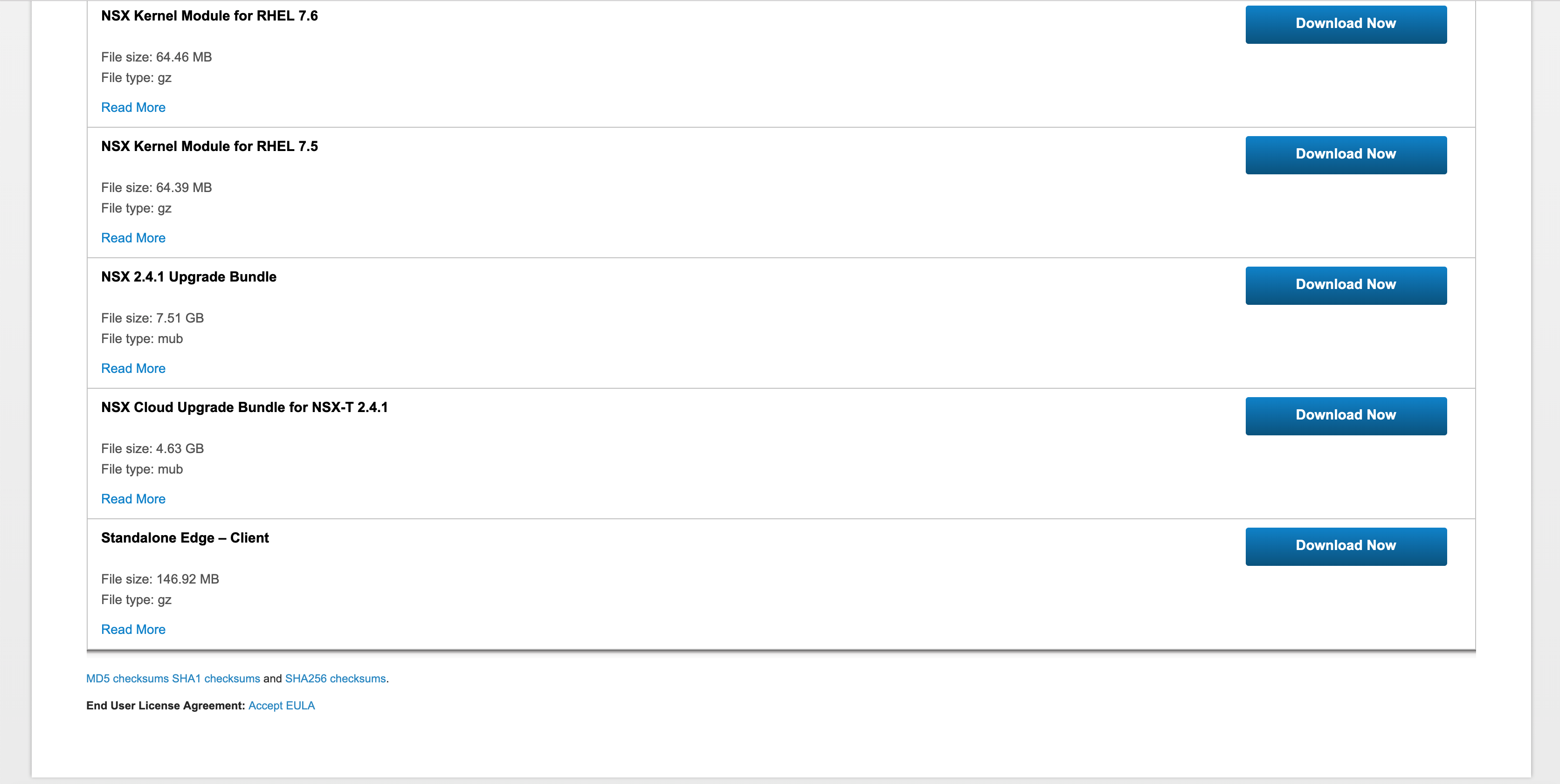This screenshot has width=1560, height=784.
Task: Open Read More for RHEL 7.6 module
Action: click(133, 107)
